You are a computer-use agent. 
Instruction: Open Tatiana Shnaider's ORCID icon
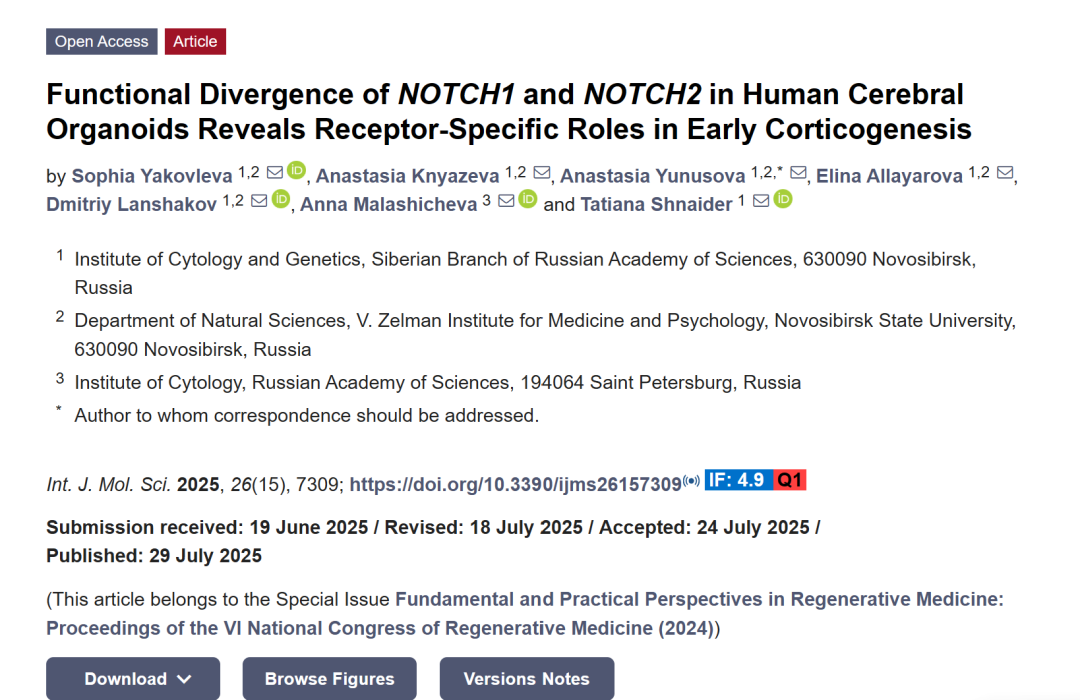click(x=783, y=200)
